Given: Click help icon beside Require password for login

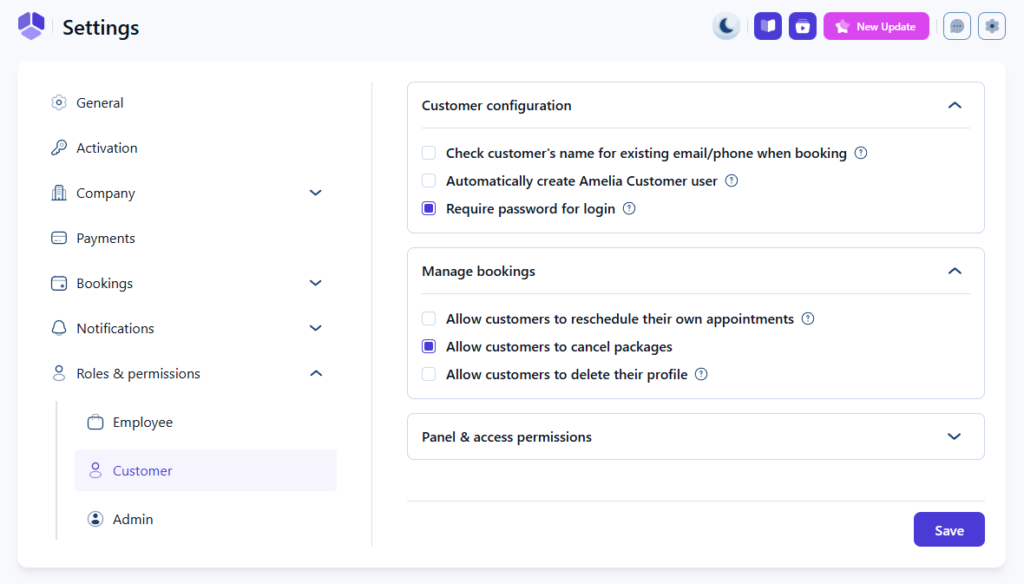Looking at the screenshot, I should [629, 209].
